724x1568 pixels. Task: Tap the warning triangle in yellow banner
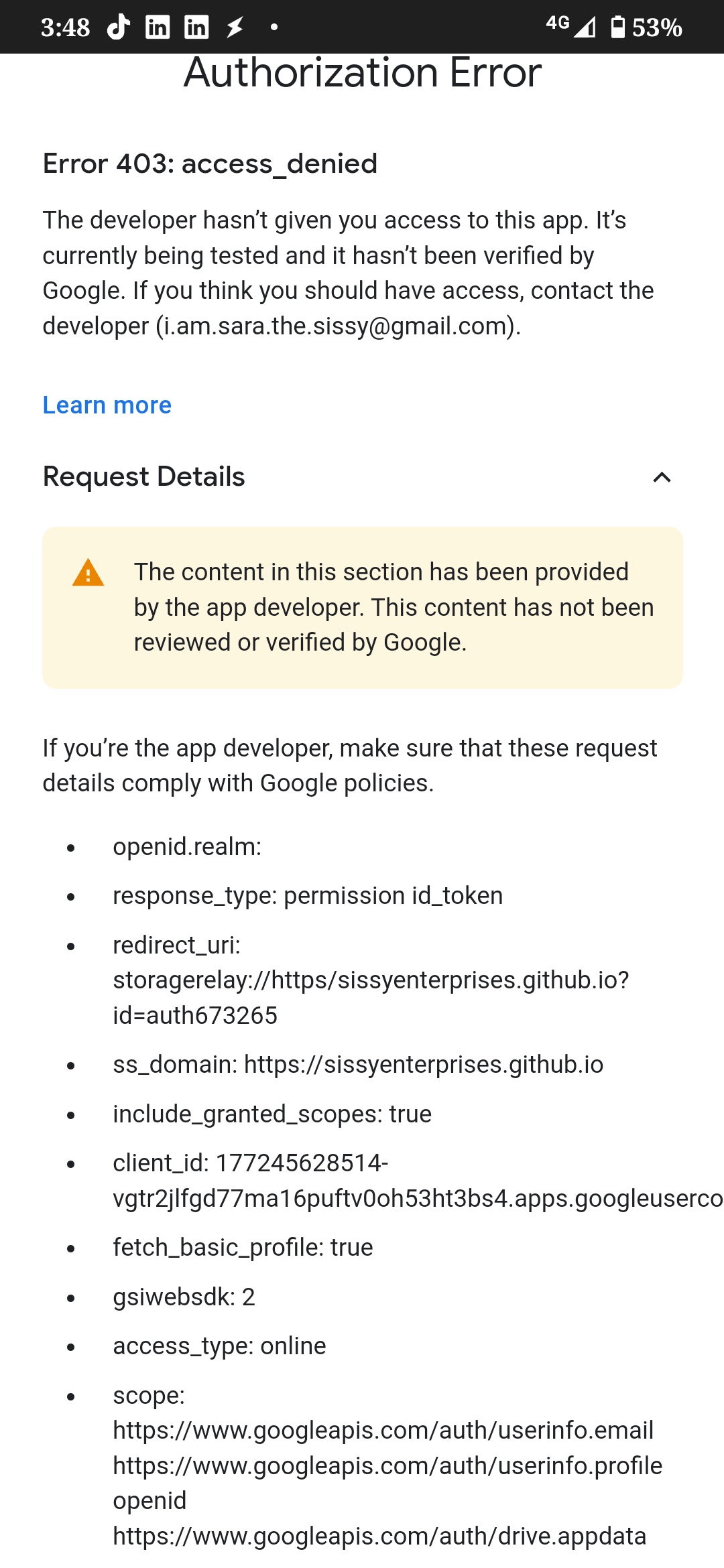coord(87,574)
